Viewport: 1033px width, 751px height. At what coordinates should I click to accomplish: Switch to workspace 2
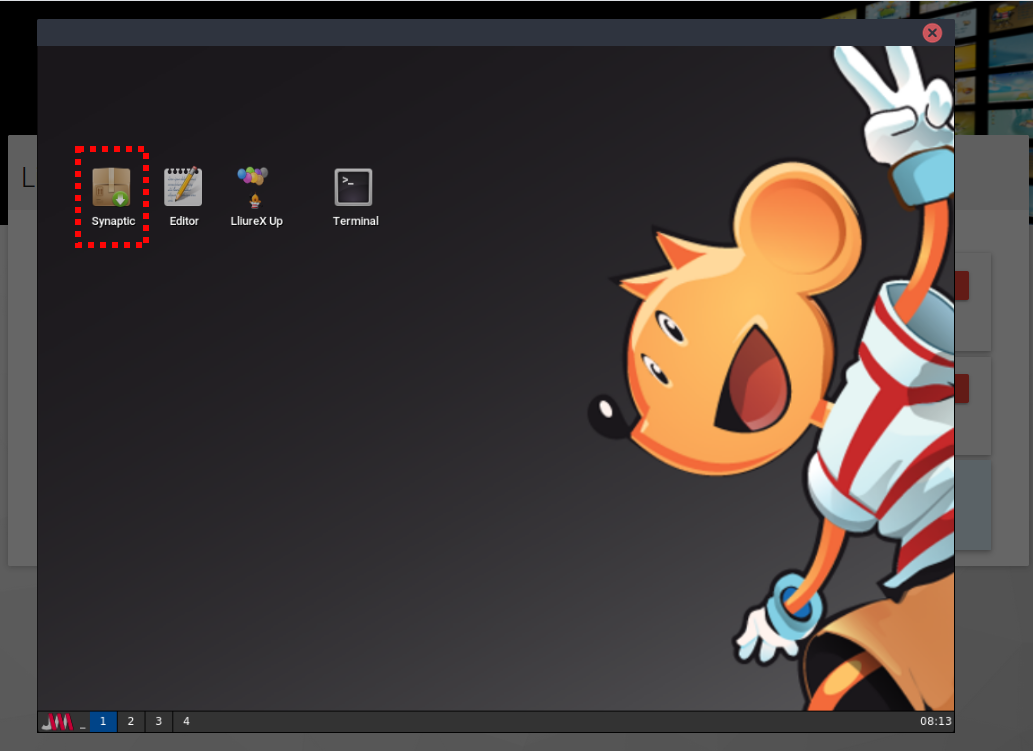click(131, 721)
